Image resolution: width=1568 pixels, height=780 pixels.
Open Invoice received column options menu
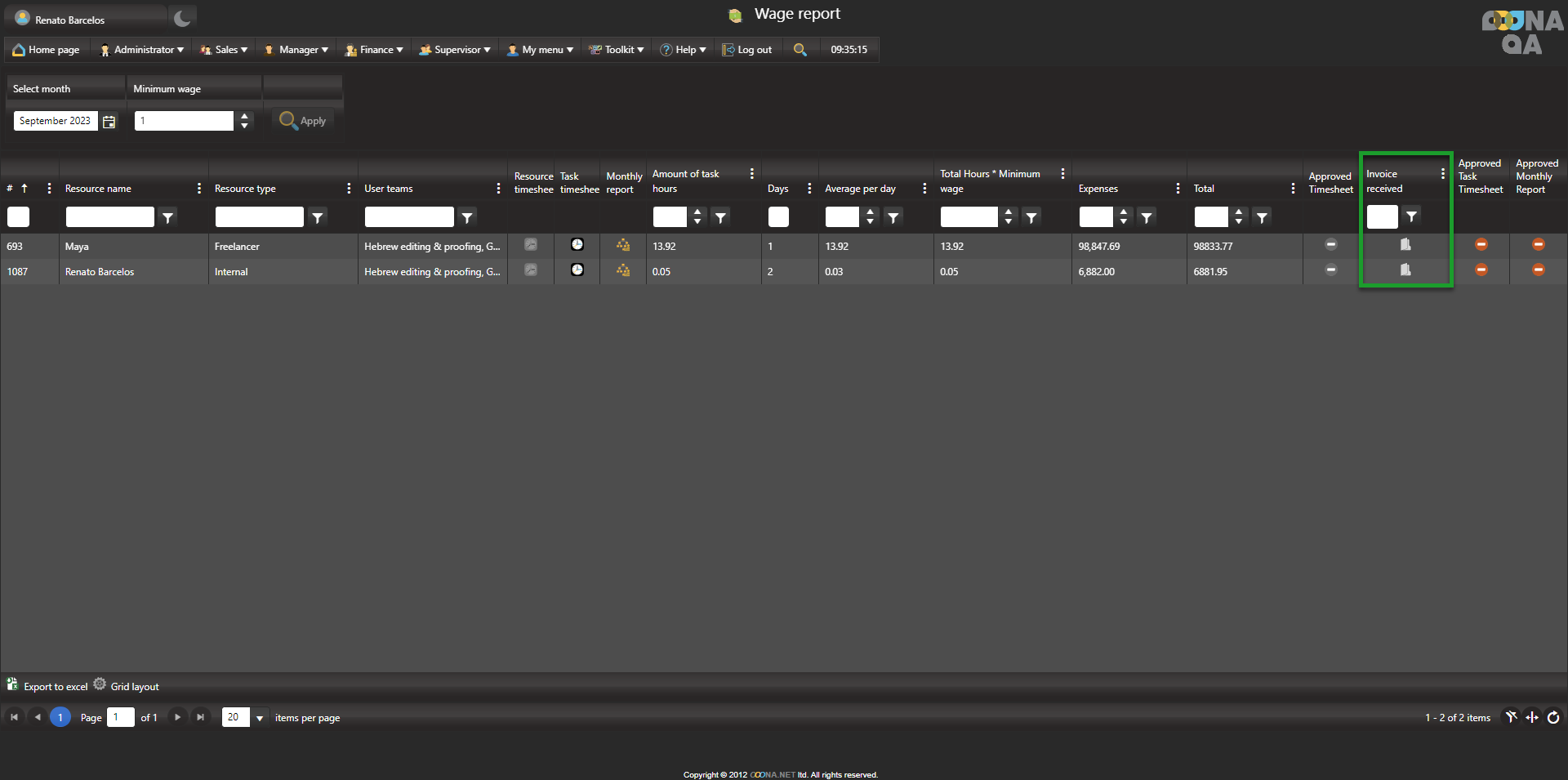[1443, 174]
